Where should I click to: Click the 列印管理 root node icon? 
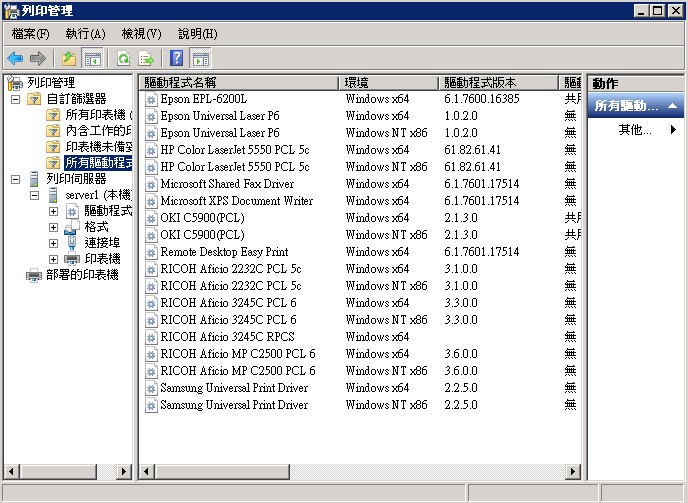15,83
